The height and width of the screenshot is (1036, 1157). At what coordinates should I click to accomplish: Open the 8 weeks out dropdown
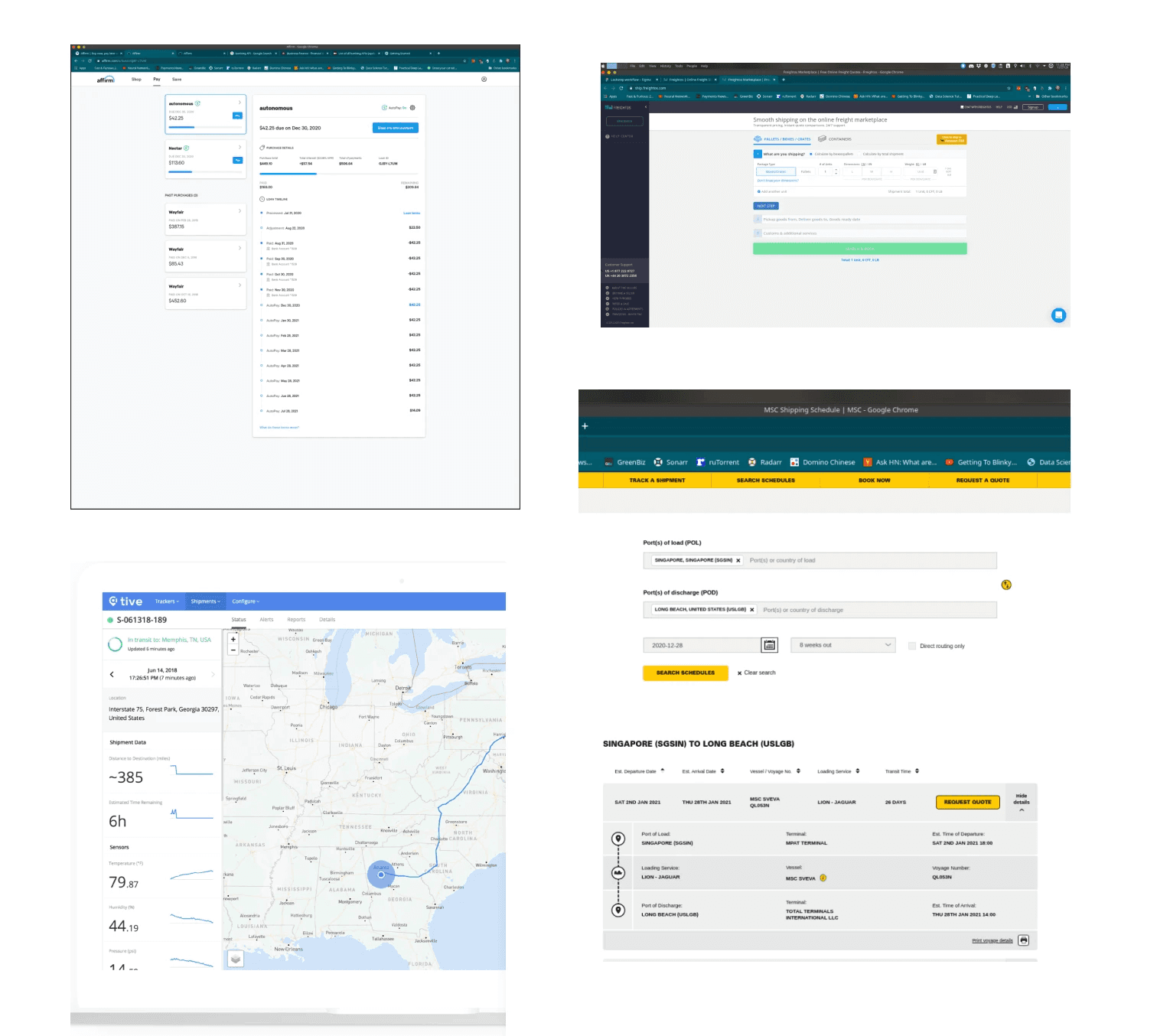pos(842,645)
